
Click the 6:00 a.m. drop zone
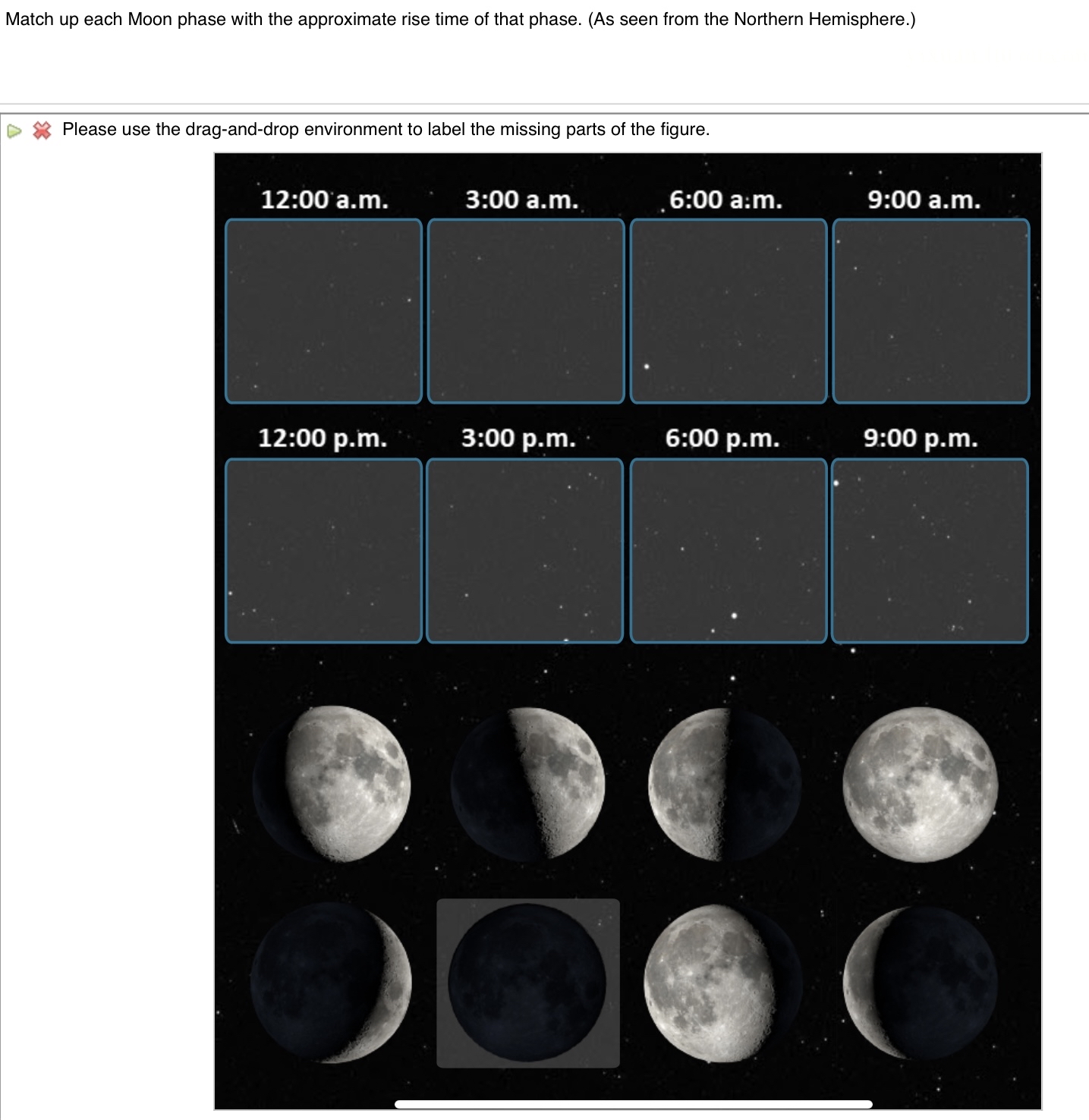point(729,310)
